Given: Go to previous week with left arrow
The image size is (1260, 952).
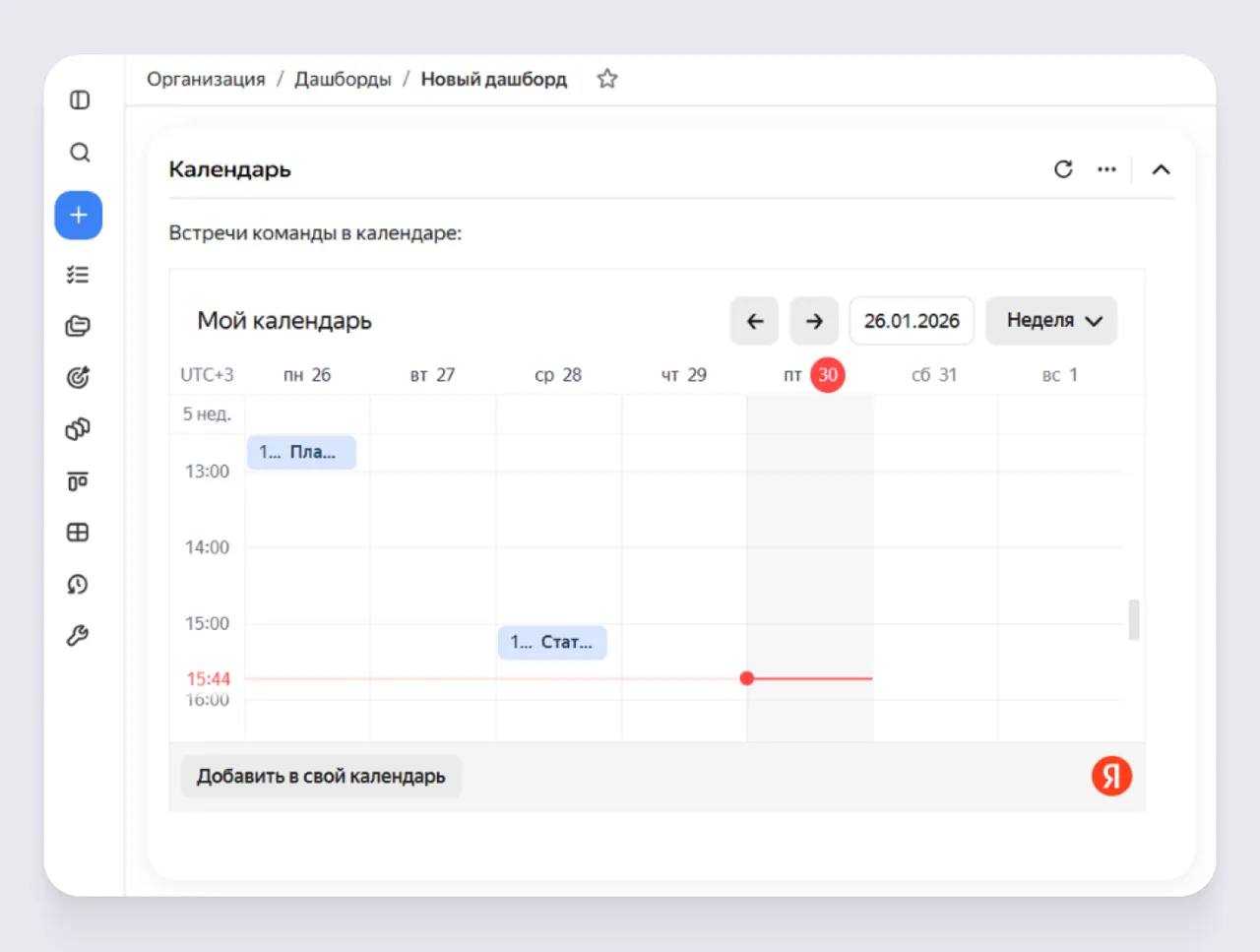Looking at the screenshot, I should pos(754,321).
